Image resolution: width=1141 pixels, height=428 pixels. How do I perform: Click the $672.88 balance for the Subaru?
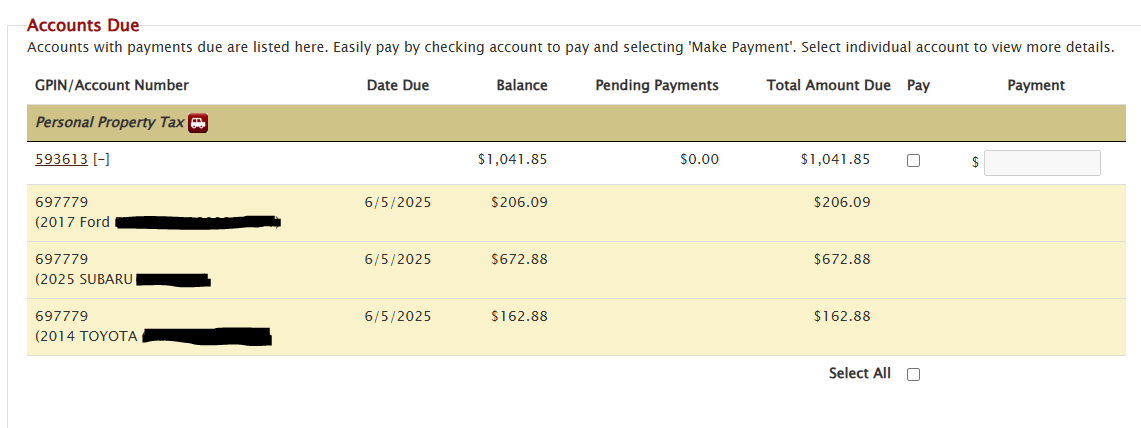[519, 259]
